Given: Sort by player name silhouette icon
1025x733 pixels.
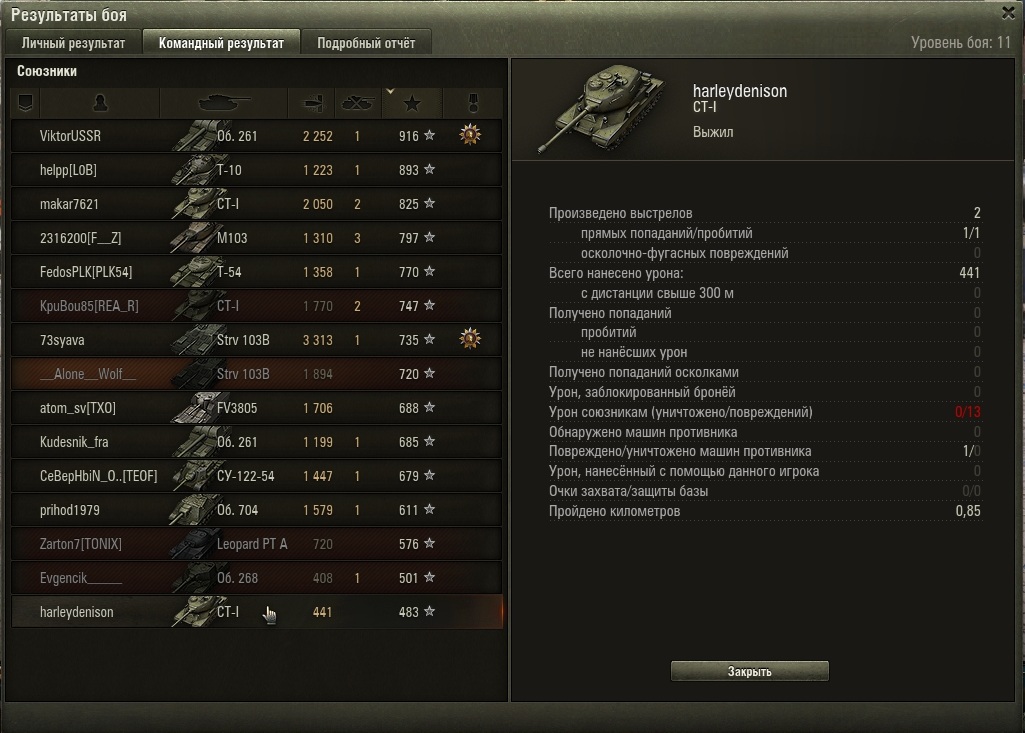Looking at the screenshot, I should coord(99,103).
